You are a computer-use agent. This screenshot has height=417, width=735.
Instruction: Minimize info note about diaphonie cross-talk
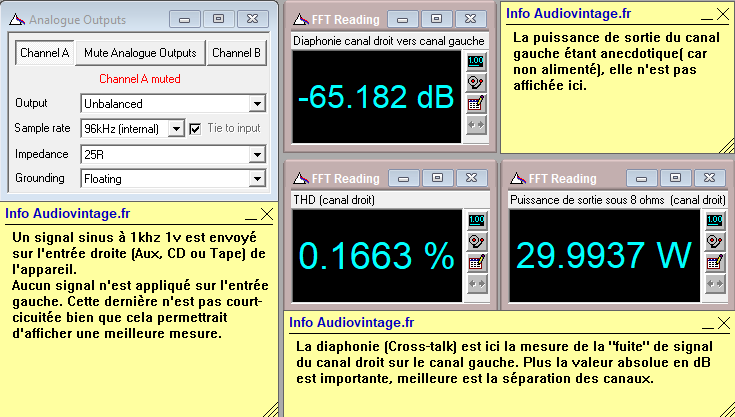(708, 327)
